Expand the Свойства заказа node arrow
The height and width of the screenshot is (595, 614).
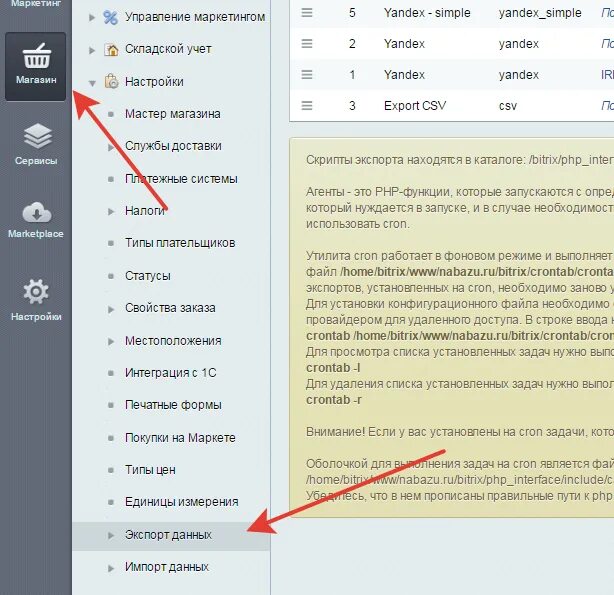point(111,309)
